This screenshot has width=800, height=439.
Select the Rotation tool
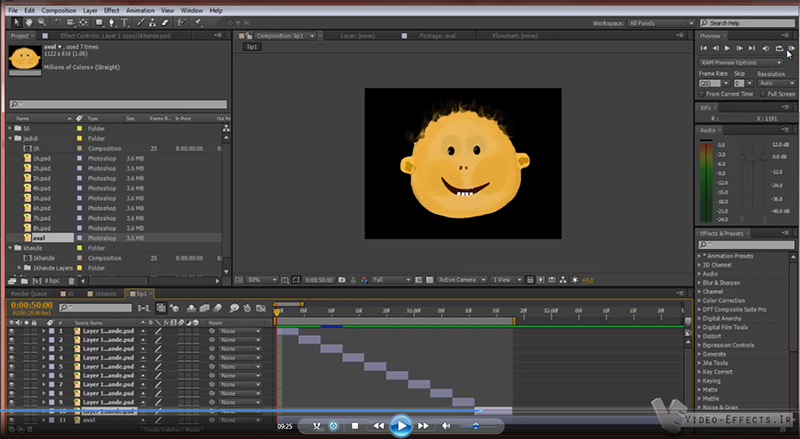click(x=58, y=22)
